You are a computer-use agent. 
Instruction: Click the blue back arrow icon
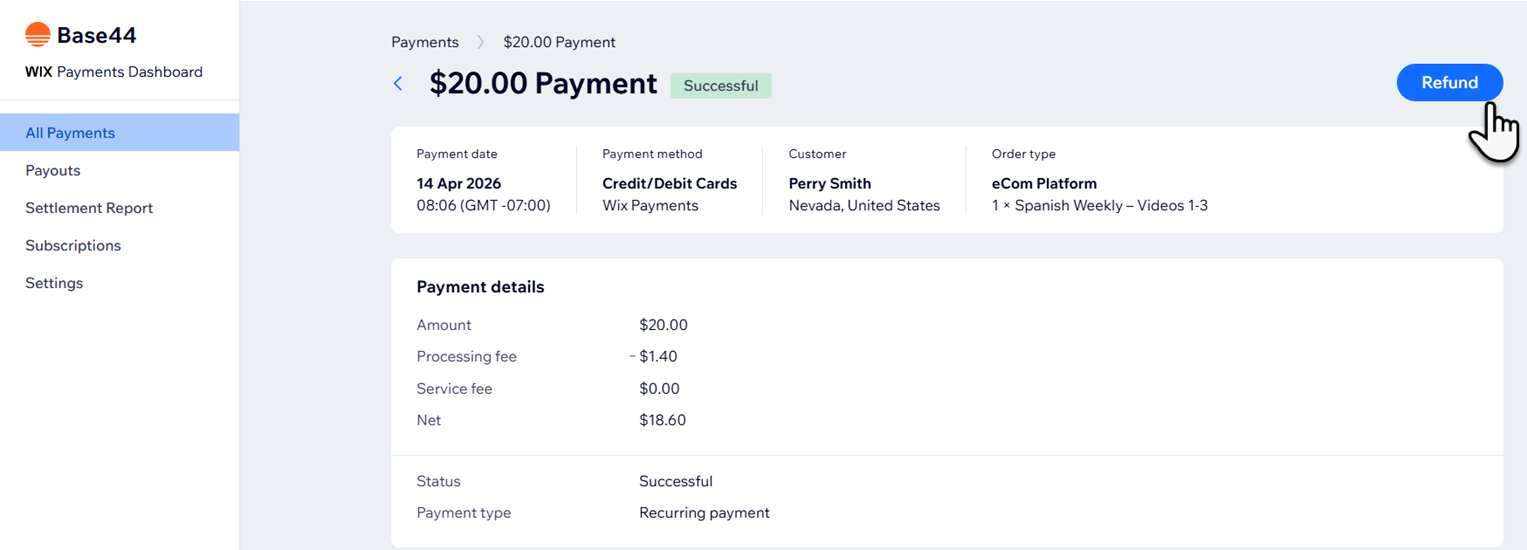(x=398, y=84)
